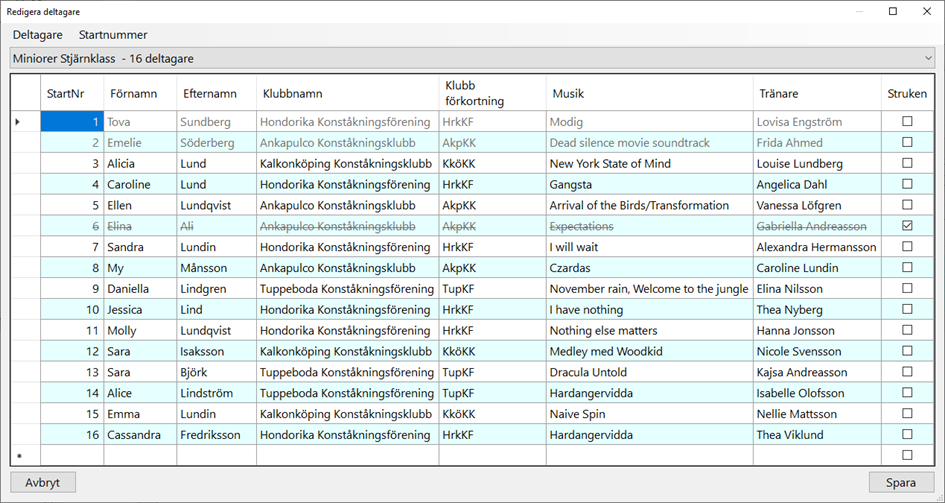Check Struken checkbox for Tova Sundberg
945x503 pixels.
click(907, 122)
